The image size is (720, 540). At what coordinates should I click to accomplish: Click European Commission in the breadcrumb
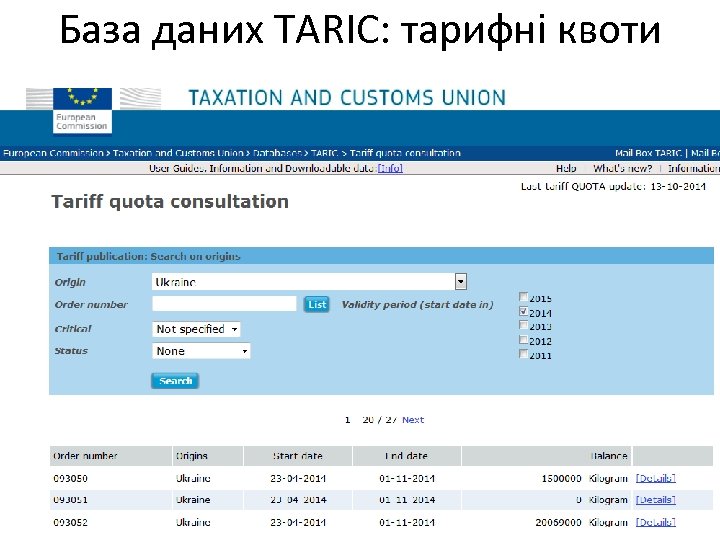(53, 153)
